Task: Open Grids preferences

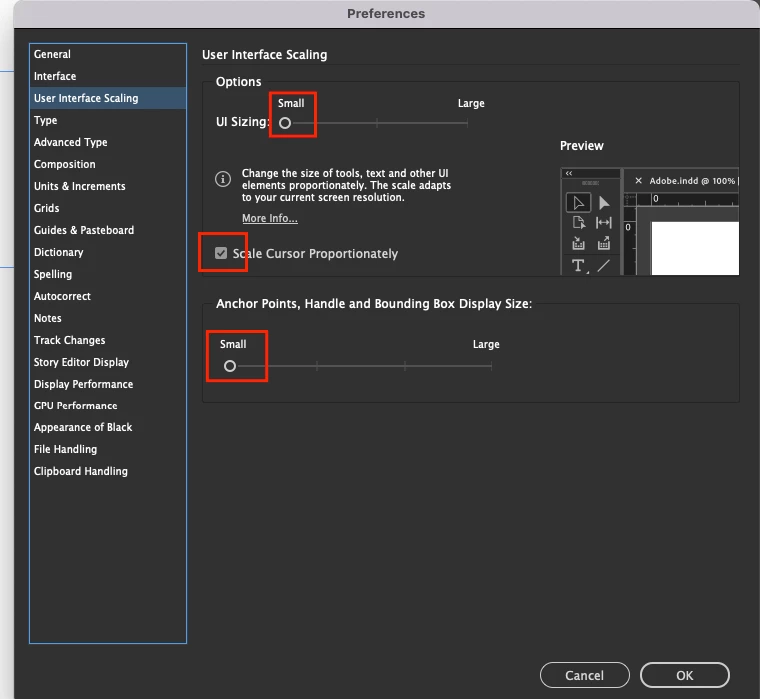Action: (x=108, y=208)
